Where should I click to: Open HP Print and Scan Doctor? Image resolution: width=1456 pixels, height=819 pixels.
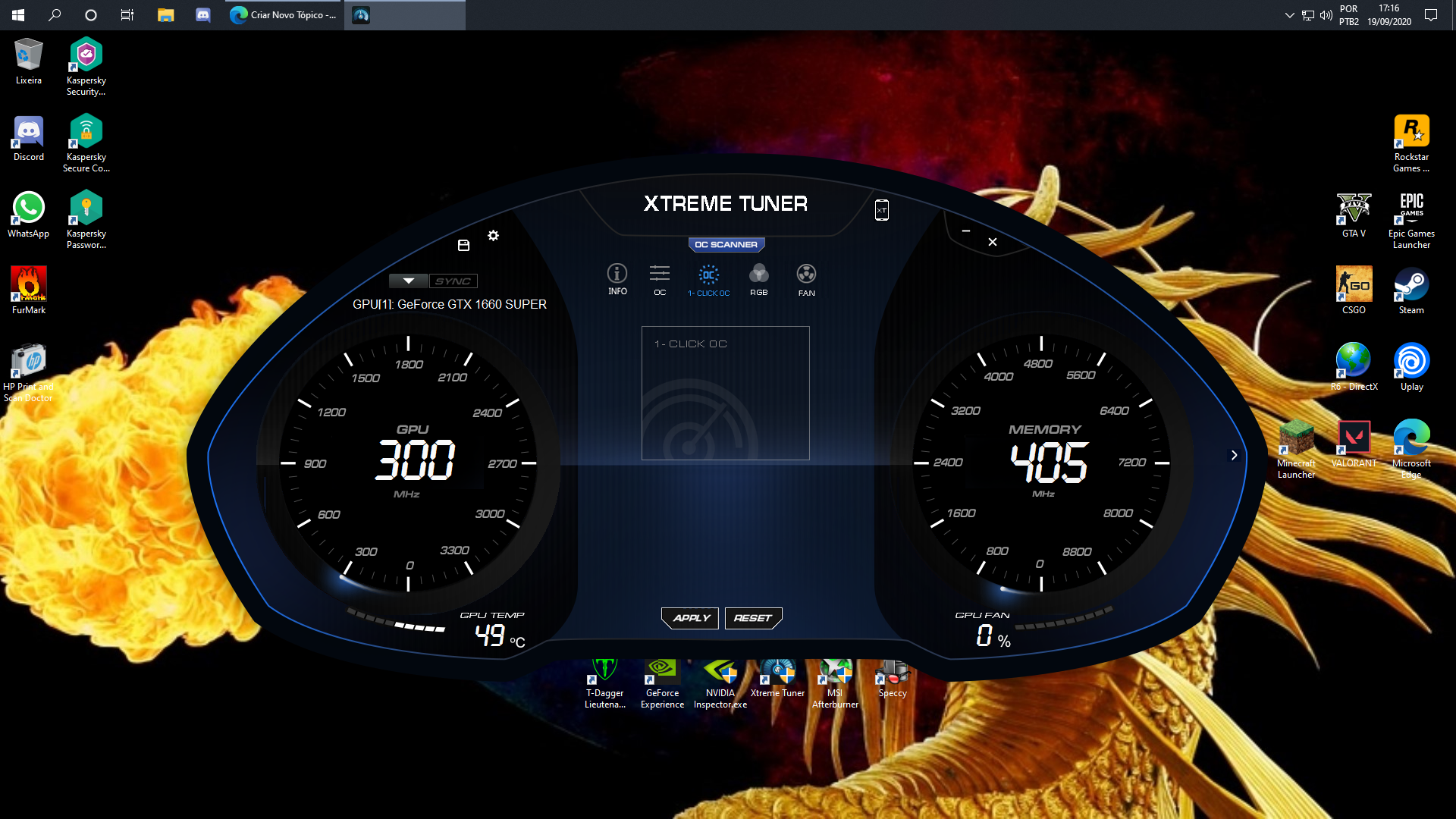click(28, 372)
